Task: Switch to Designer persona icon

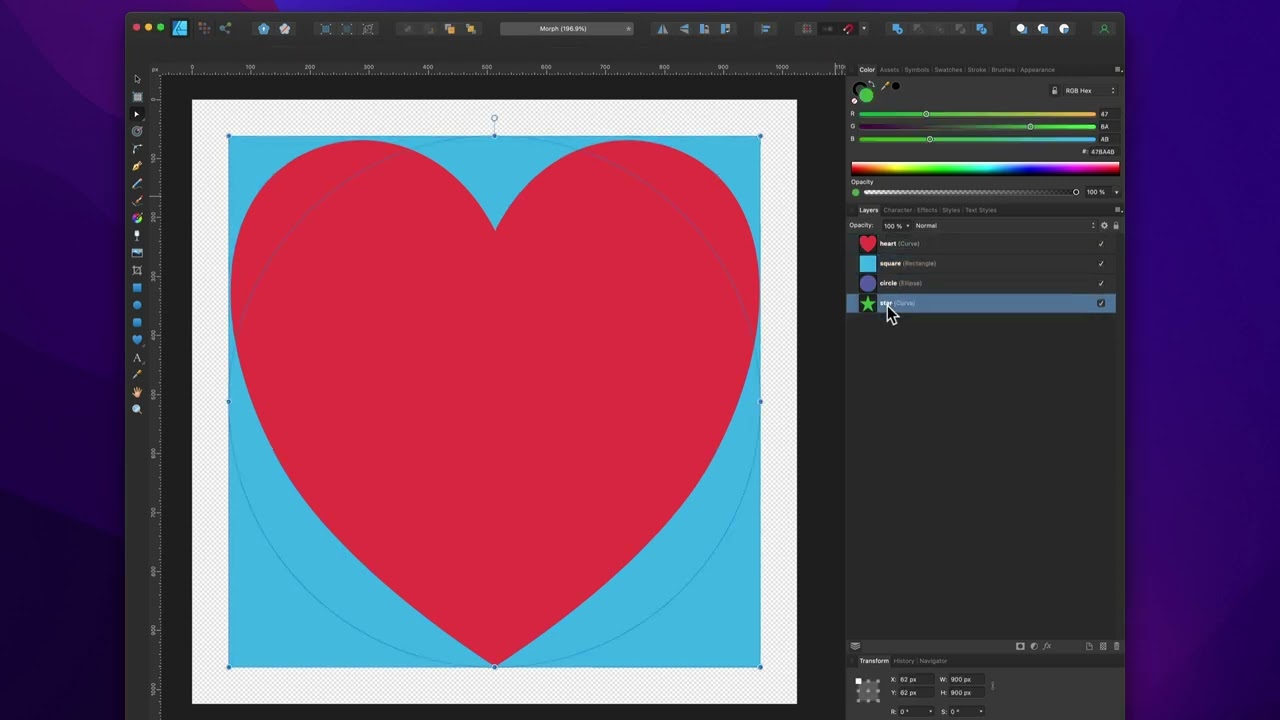Action: (180, 28)
